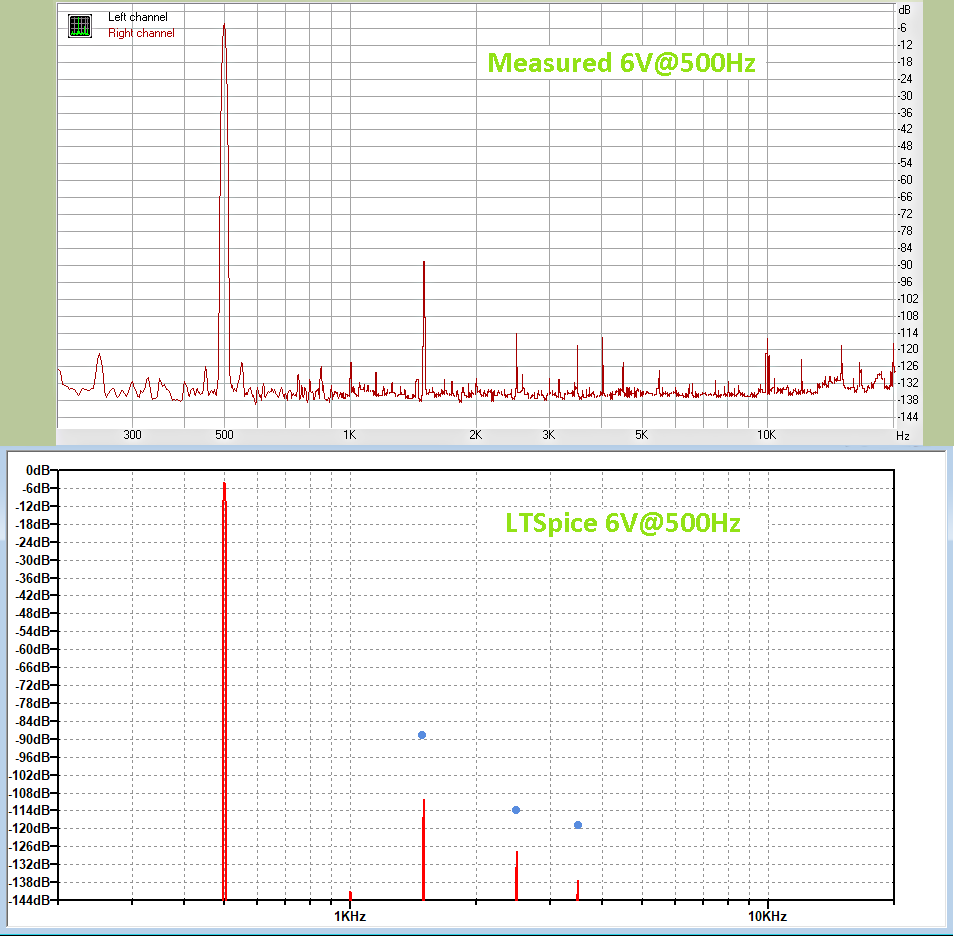This screenshot has height=937, width=954.
Task: Click the 1KHz axis label in LTSpice plot
Action: pos(350,916)
